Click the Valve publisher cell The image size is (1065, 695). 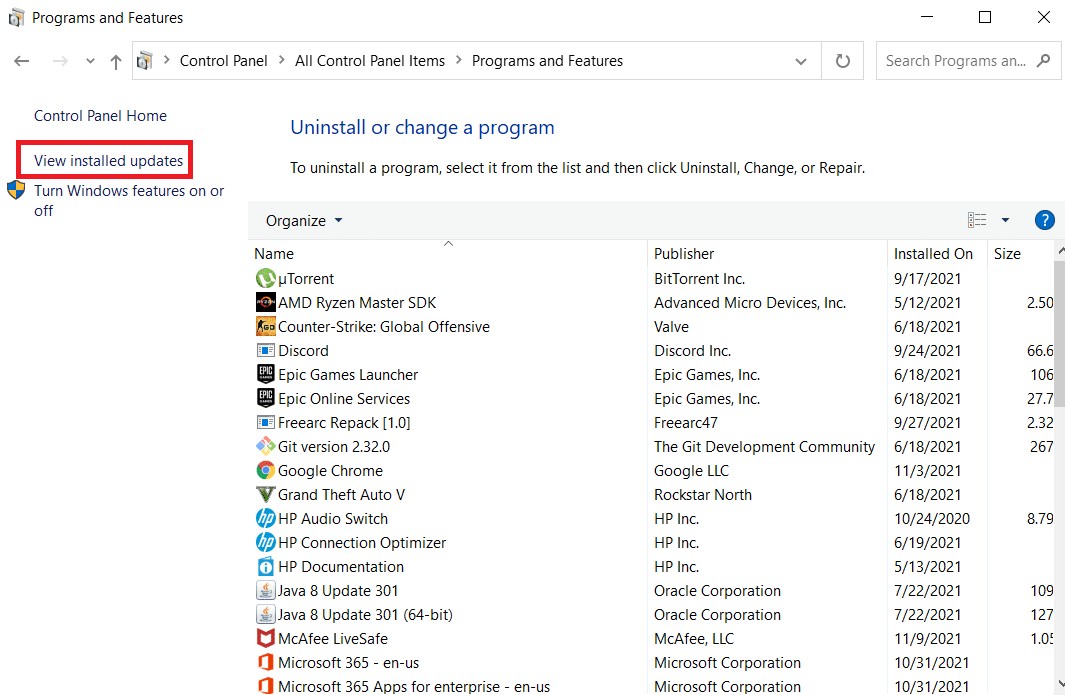tap(671, 327)
